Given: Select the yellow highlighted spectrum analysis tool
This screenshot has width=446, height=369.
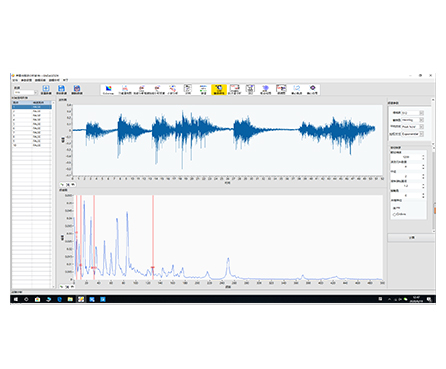Looking at the screenshot, I should 219,89.
